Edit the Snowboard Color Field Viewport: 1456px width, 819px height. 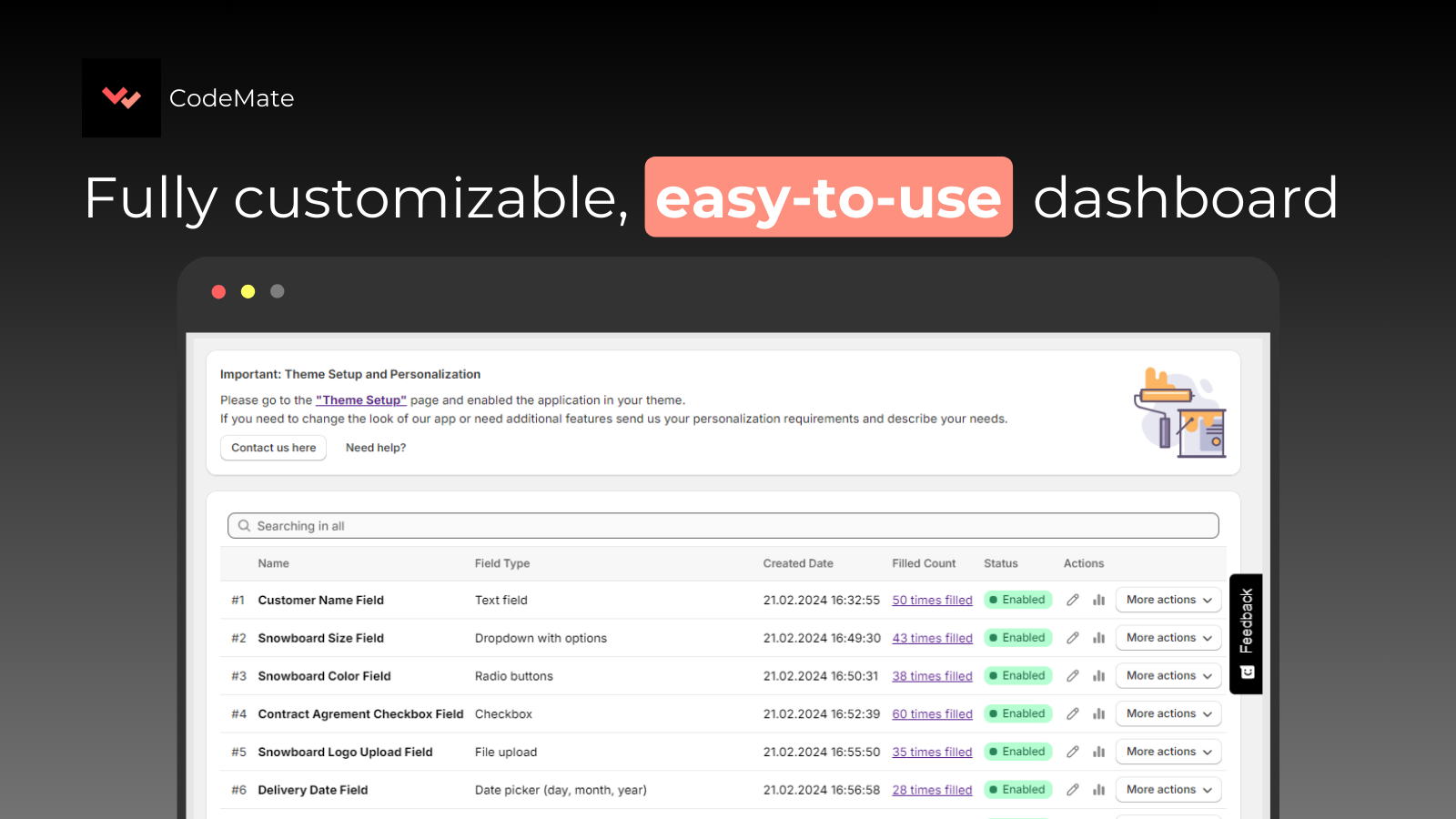[1073, 675]
